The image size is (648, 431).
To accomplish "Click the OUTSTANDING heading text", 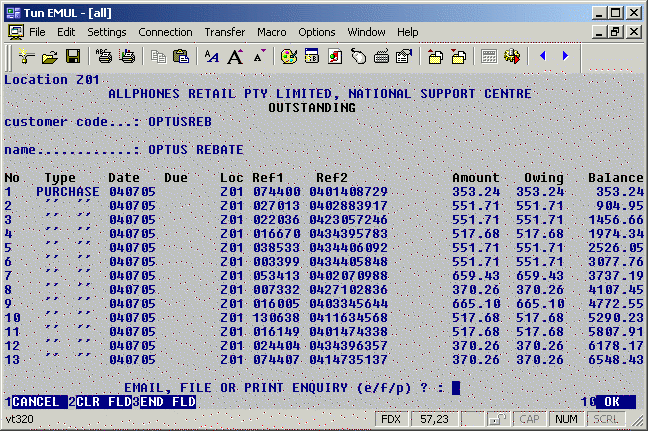I will tap(312, 108).
